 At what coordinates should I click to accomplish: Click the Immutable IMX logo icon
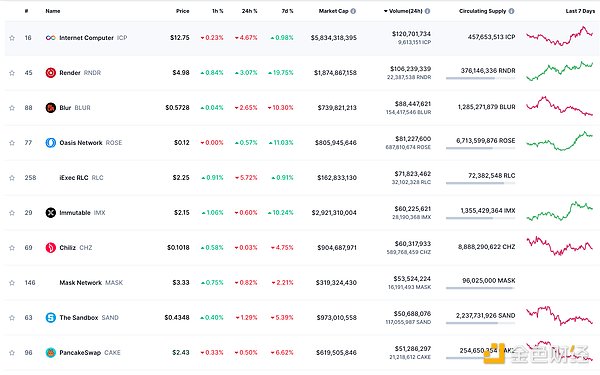click(51, 213)
